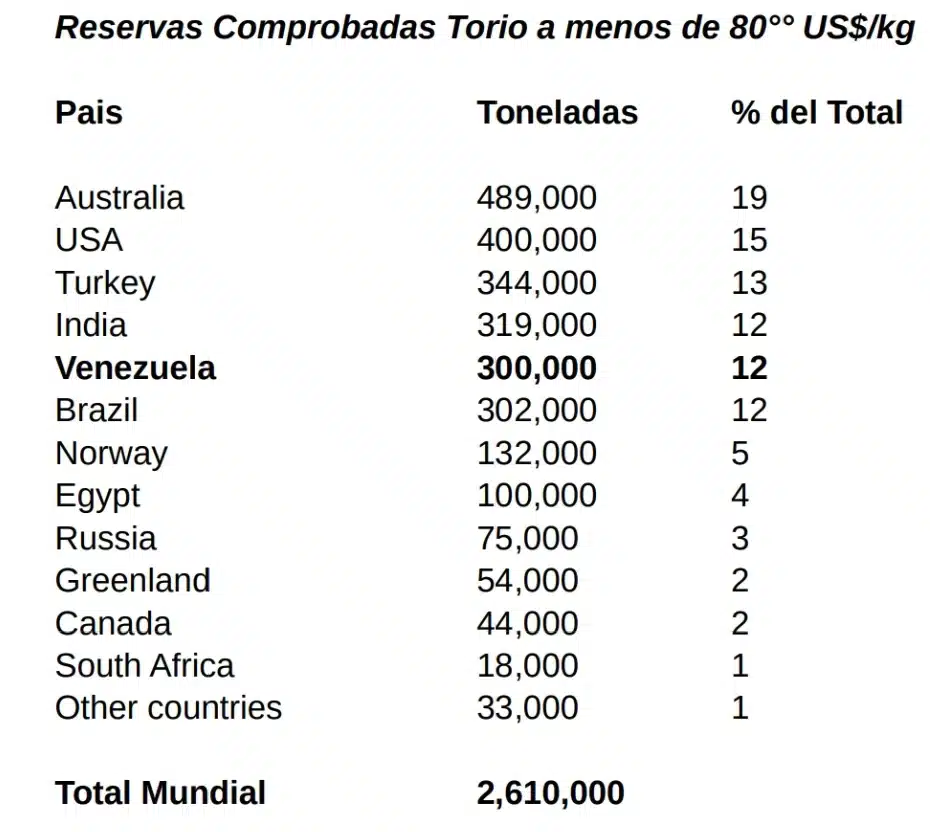Screen dimensions: 930x832
Task: Click the Pais column header
Action: pyautogui.click(x=89, y=112)
